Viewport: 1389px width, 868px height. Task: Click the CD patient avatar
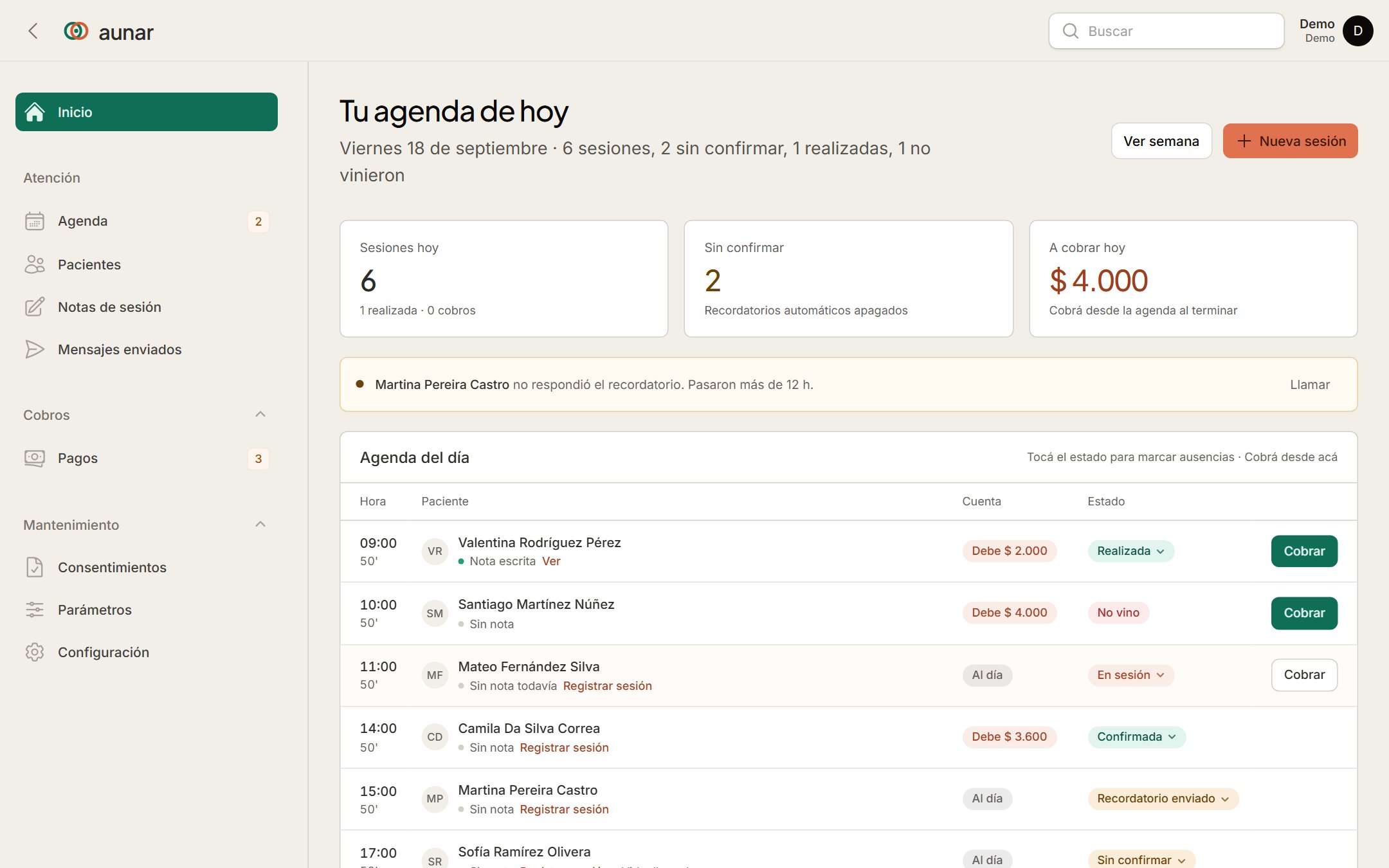[435, 737]
